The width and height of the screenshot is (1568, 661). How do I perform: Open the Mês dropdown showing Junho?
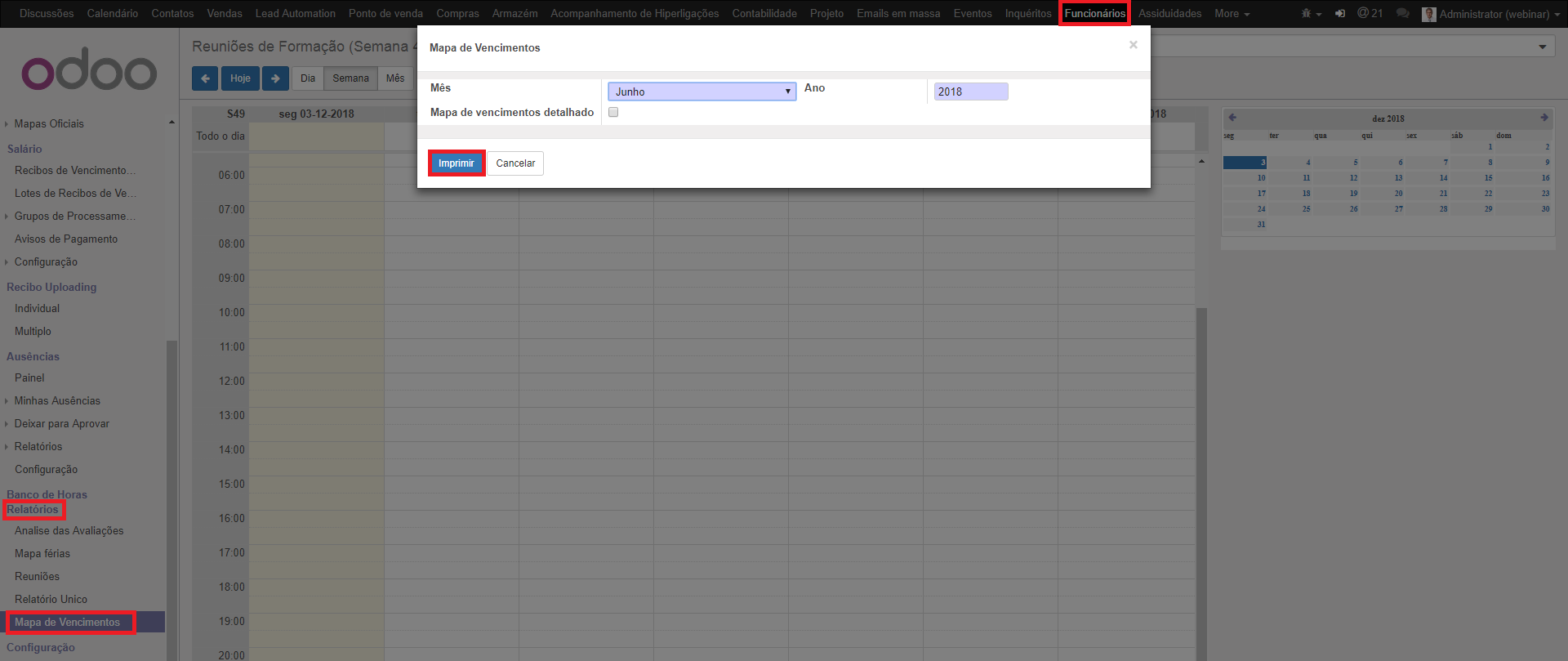(x=702, y=92)
